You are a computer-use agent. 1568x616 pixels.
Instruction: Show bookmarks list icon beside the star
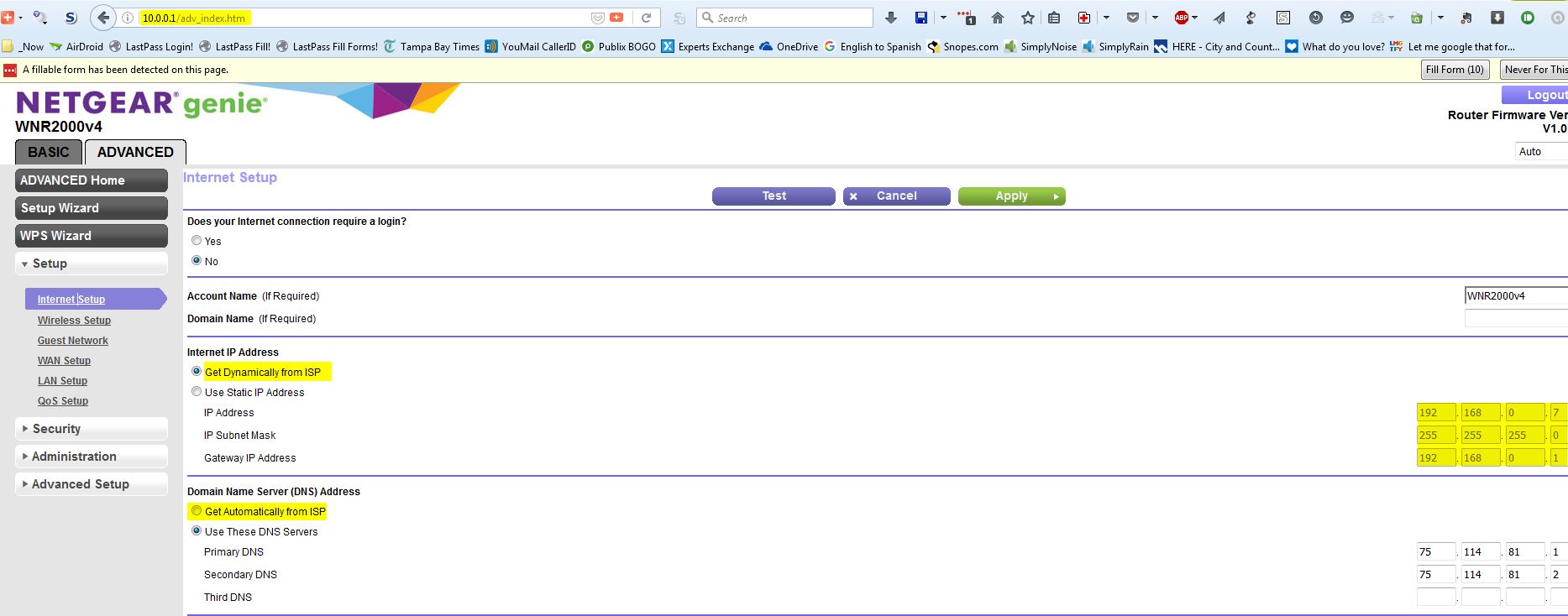1054,18
